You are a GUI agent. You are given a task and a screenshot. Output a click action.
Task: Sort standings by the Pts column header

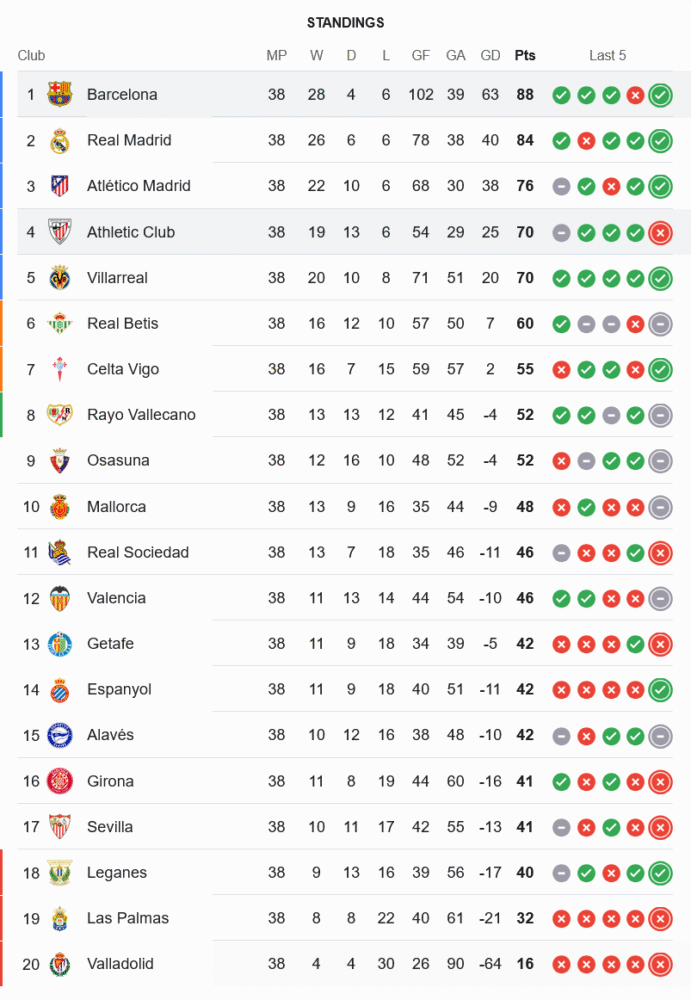525,56
